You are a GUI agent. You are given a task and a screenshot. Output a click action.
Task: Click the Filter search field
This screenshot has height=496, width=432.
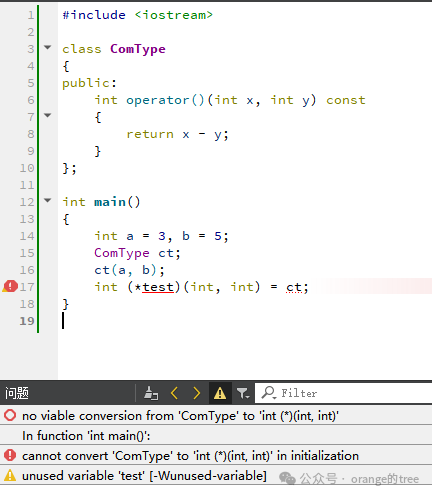point(343,393)
